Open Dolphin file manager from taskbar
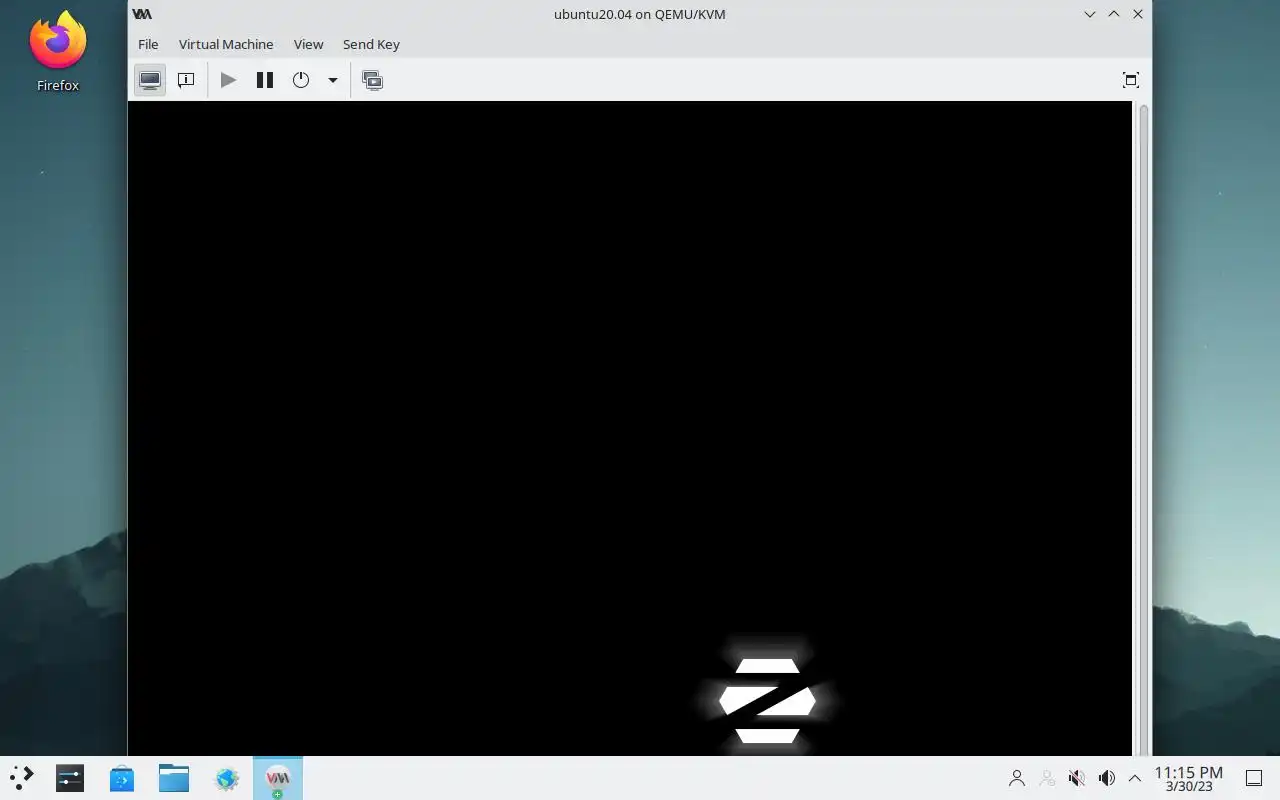Viewport: 1280px width, 800px height. tap(174, 778)
